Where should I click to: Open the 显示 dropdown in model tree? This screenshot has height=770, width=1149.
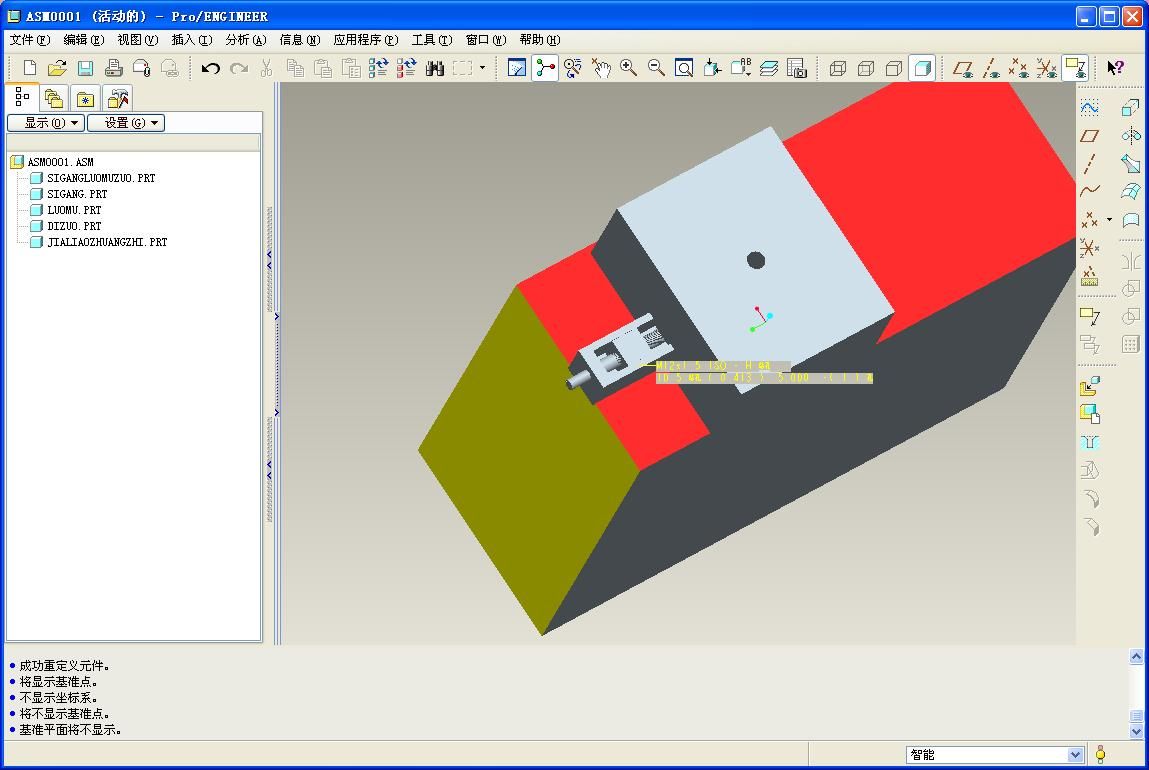(x=46, y=123)
